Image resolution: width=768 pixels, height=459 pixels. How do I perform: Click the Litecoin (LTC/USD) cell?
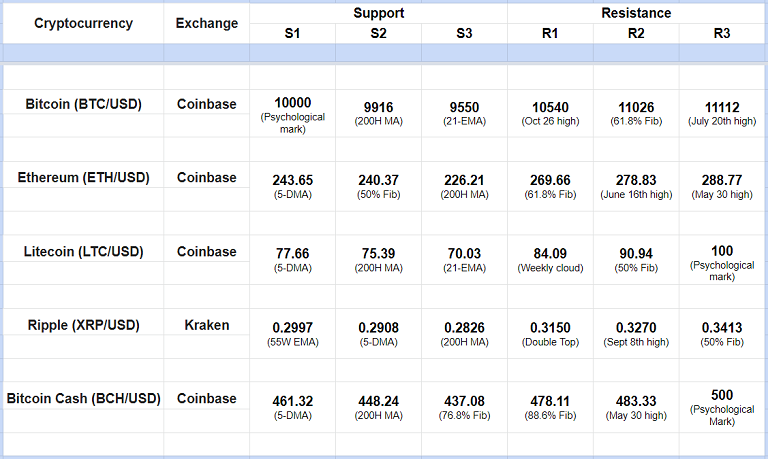tap(83, 252)
